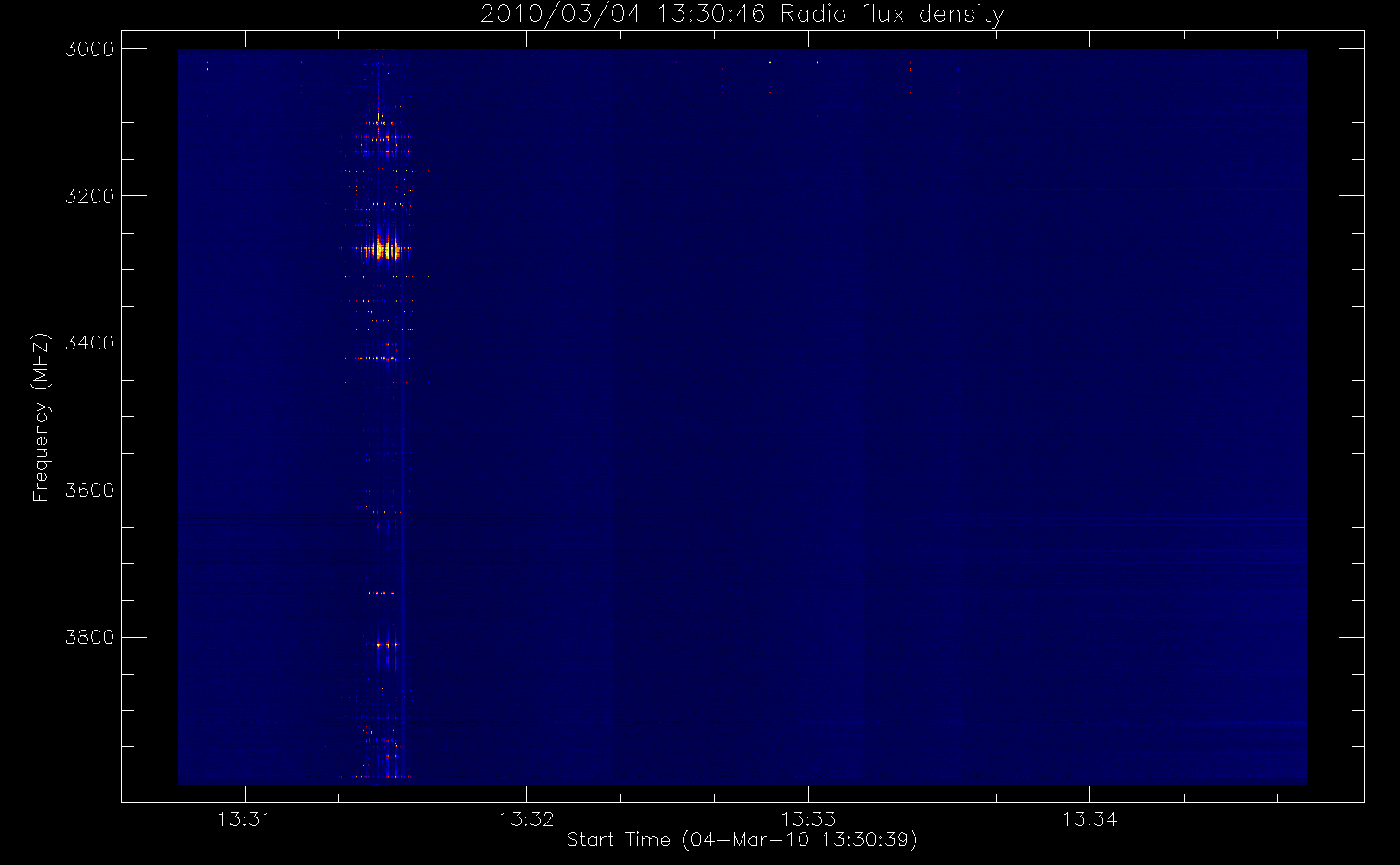Click the 13:34 time axis label

pyautogui.click(x=1089, y=819)
